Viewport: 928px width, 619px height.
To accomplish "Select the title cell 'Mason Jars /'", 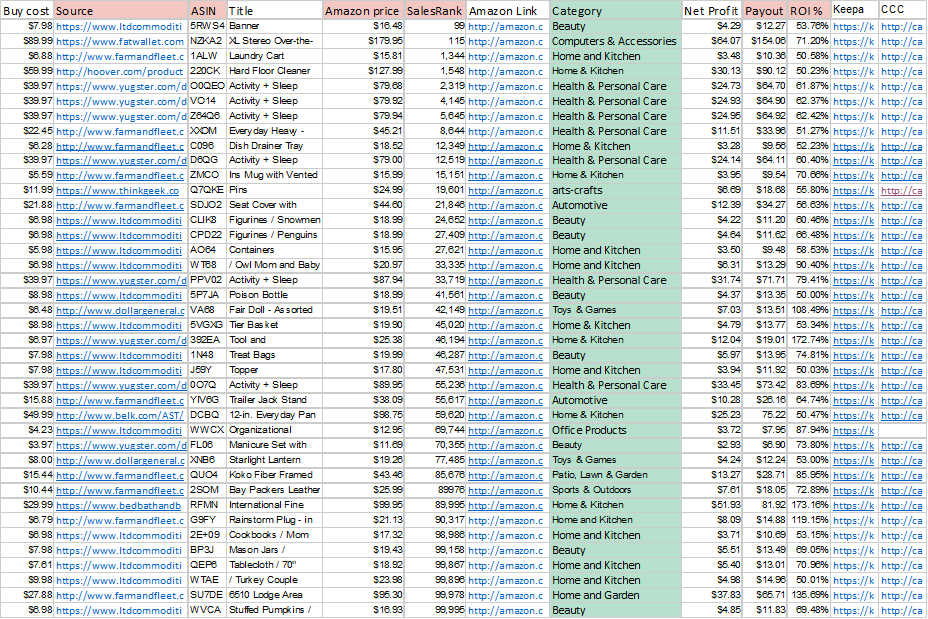I will [275, 550].
